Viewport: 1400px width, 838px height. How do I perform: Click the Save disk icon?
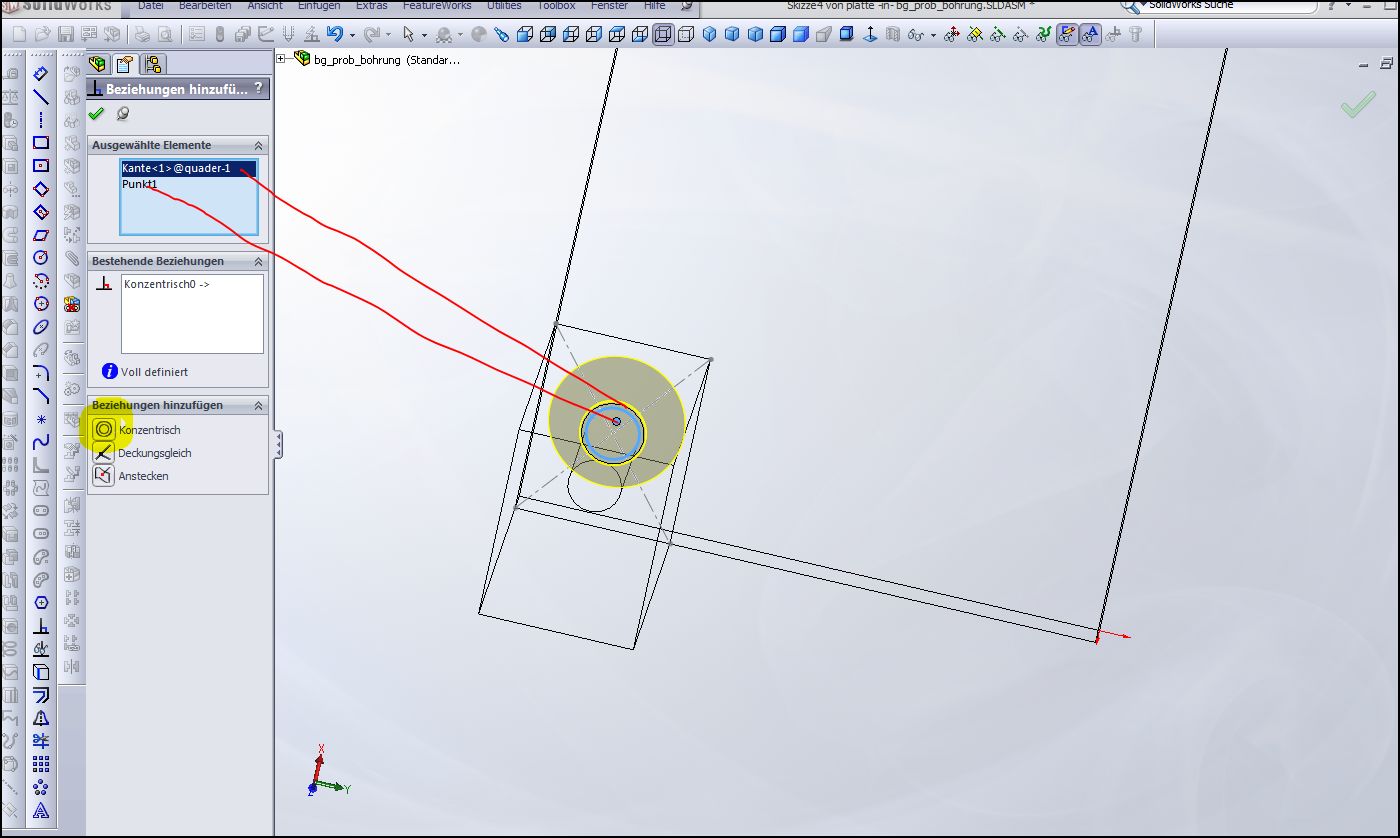(x=66, y=35)
